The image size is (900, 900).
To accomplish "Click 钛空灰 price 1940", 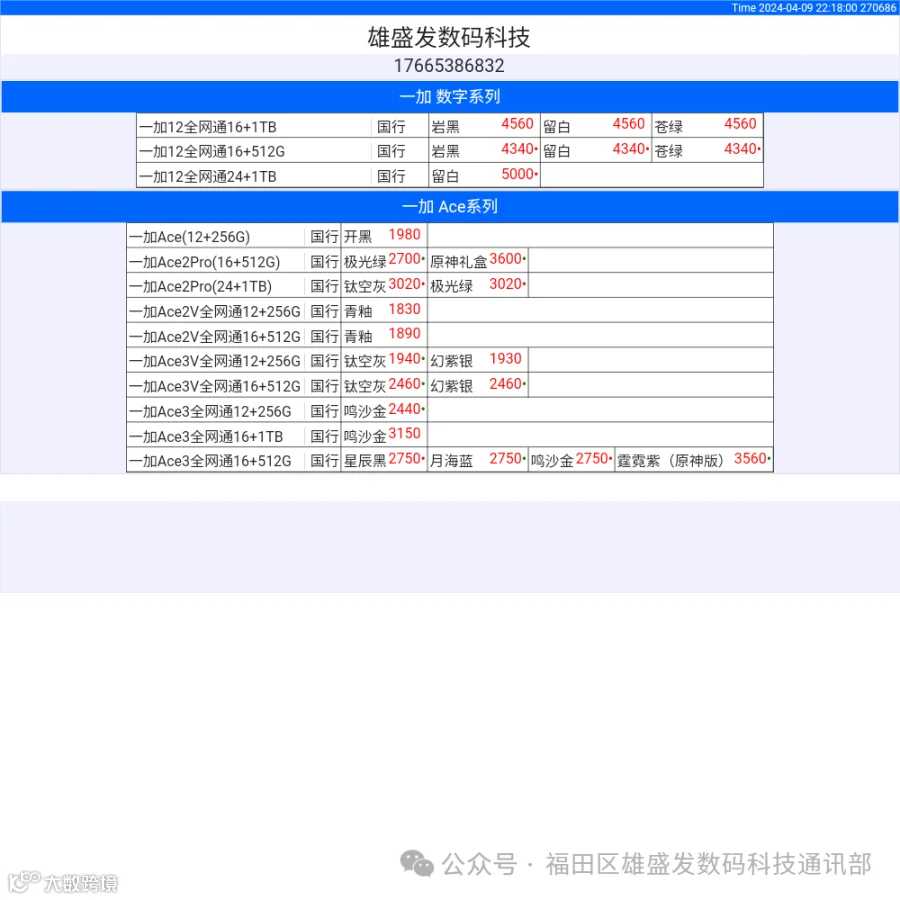I will pyautogui.click(x=405, y=359).
